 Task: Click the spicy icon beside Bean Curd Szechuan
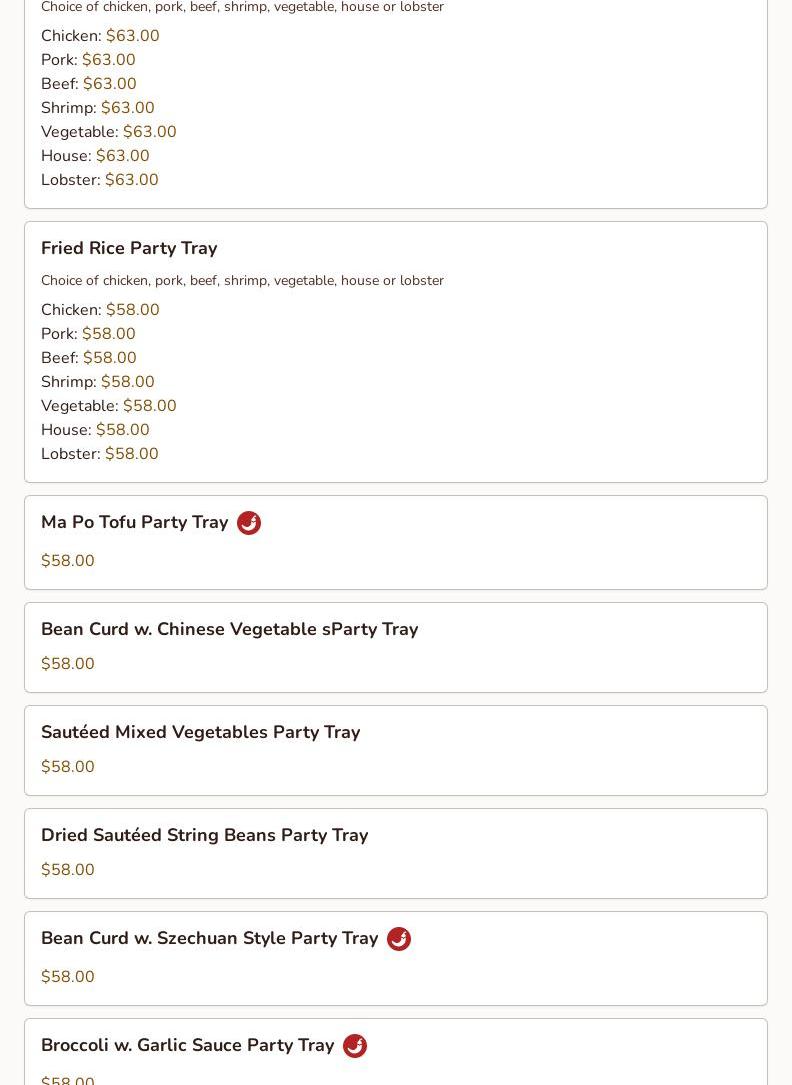point(398,939)
